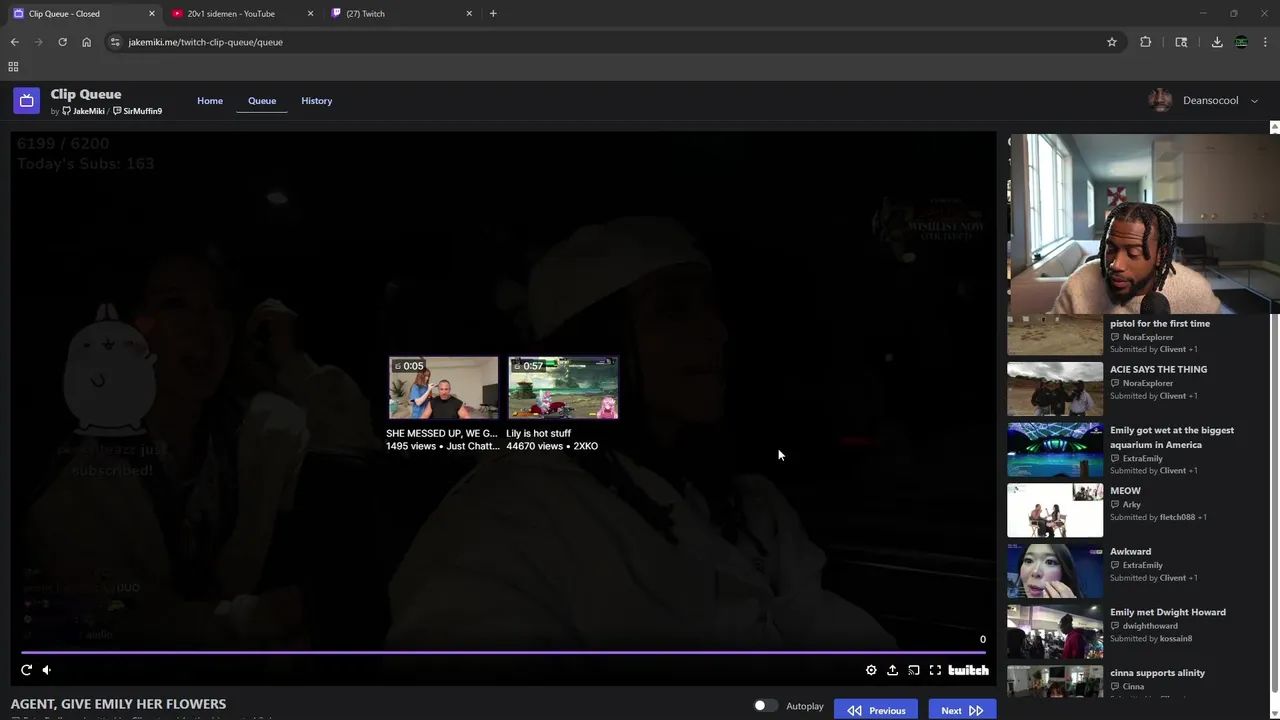The width and height of the screenshot is (1280, 720).
Task: Open the browser menu (three dots)
Action: tap(1266, 42)
